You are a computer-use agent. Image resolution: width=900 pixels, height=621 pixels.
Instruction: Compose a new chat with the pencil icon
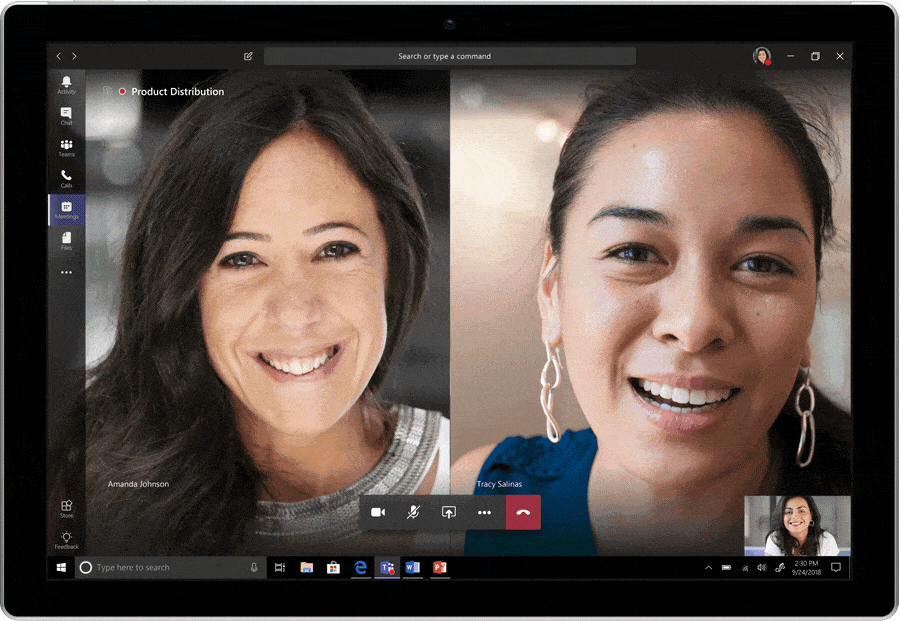(248, 56)
